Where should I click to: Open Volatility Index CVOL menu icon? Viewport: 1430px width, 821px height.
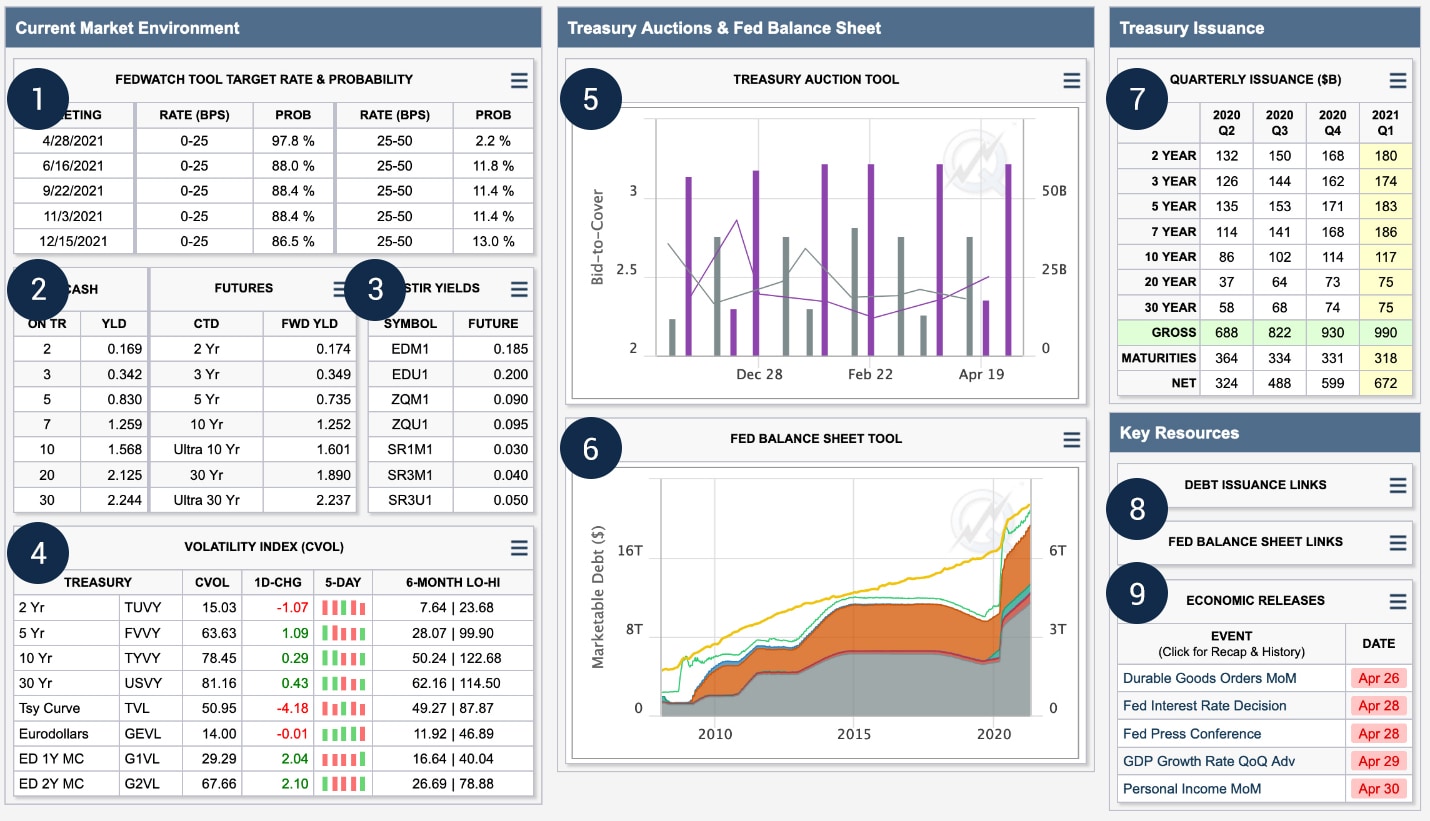click(519, 548)
